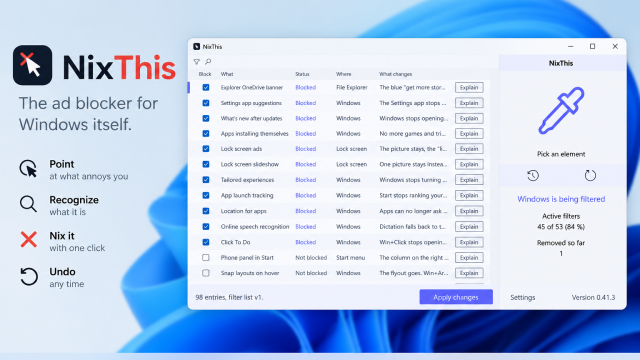Uncheck Tailored experiences
Image resolution: width=640 pixels, height=360 pixels.
click(x=206, y=180)
